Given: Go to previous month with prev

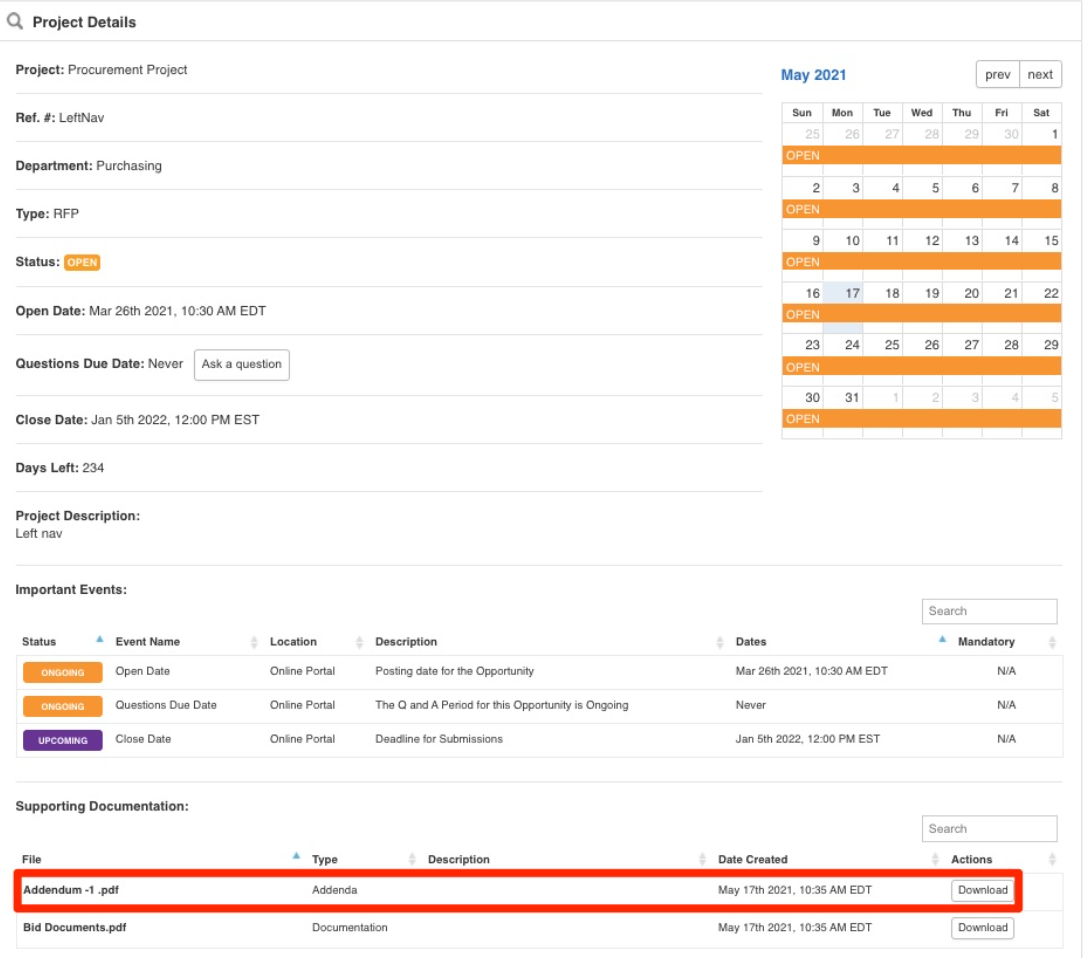Looking at the screenshot, I should click(997, 74).
